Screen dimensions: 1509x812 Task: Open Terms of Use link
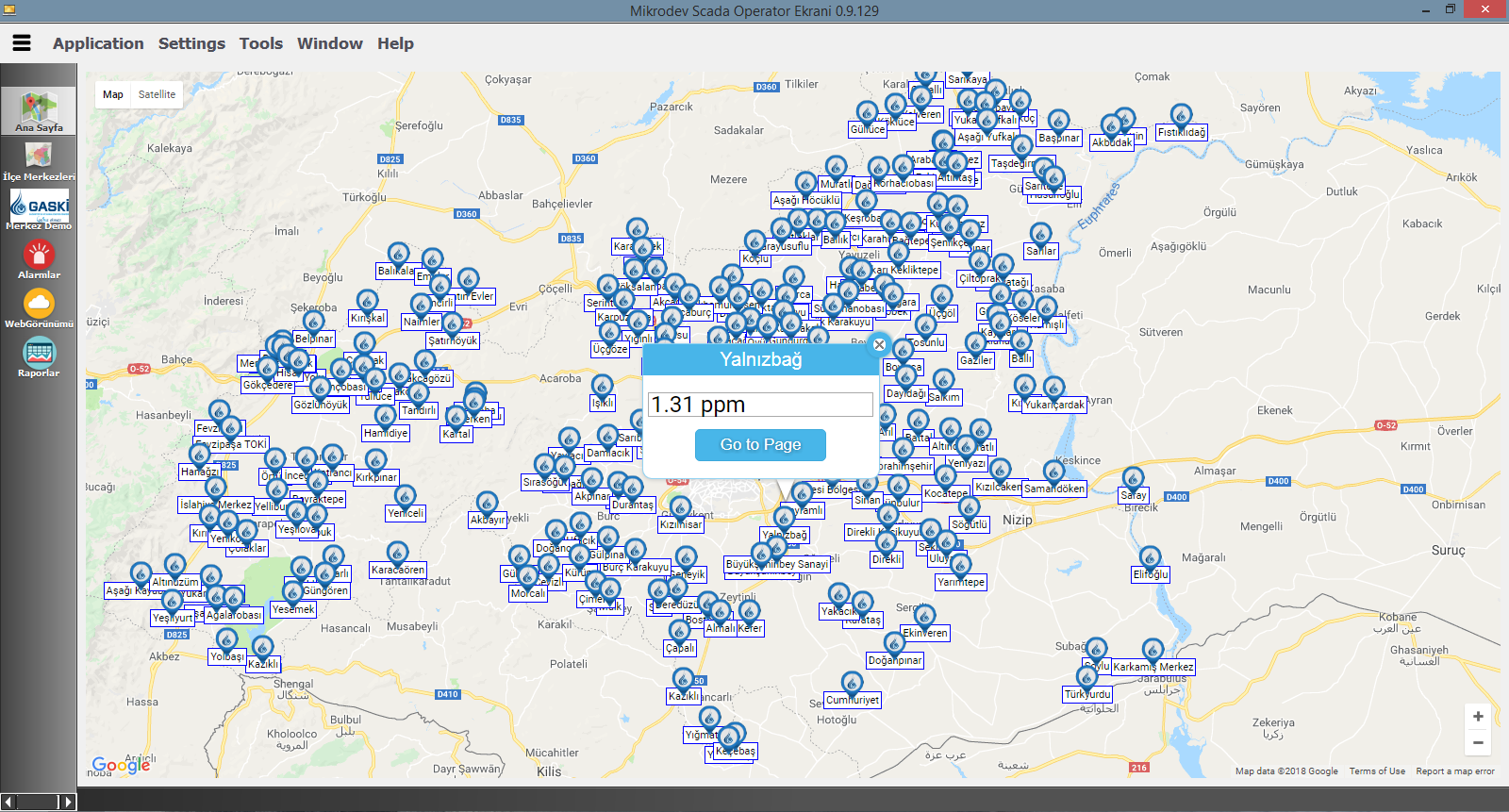pos(1377,771)
